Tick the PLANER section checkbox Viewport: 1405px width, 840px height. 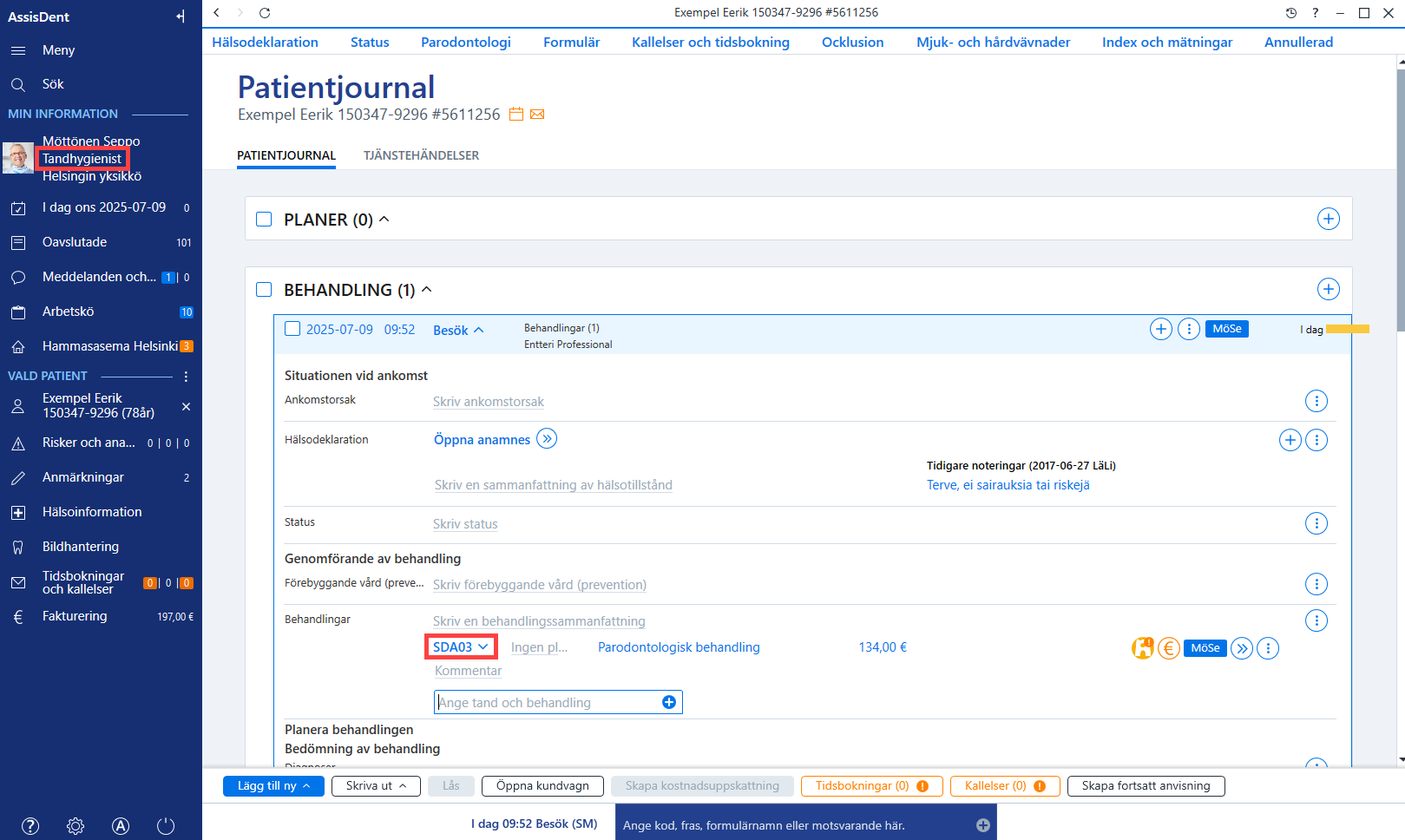[265, 220]
